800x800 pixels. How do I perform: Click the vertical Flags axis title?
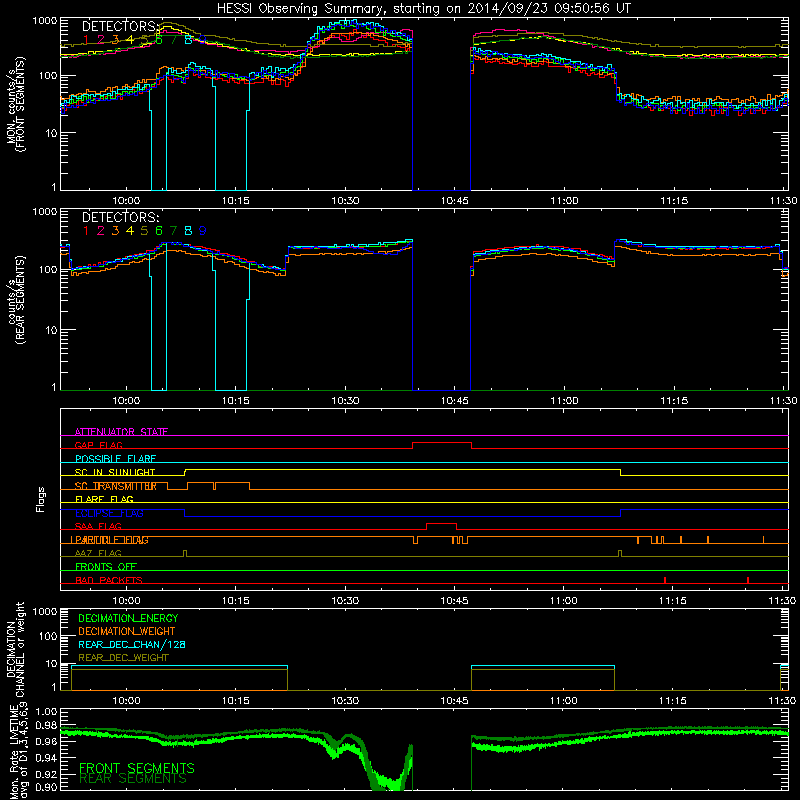click(41, 499)
